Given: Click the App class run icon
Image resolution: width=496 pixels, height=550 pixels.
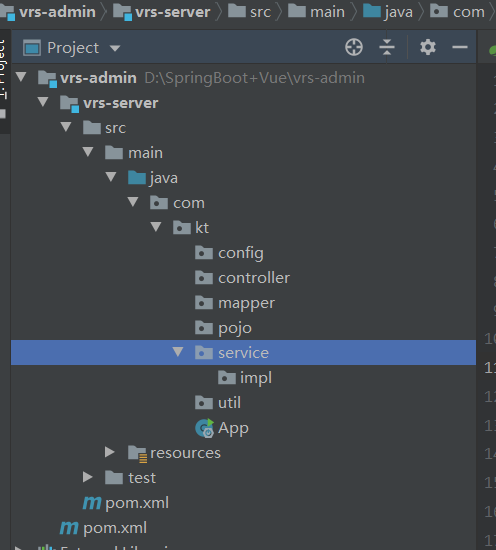Looking at the screenshot, I should click(205, 428).
